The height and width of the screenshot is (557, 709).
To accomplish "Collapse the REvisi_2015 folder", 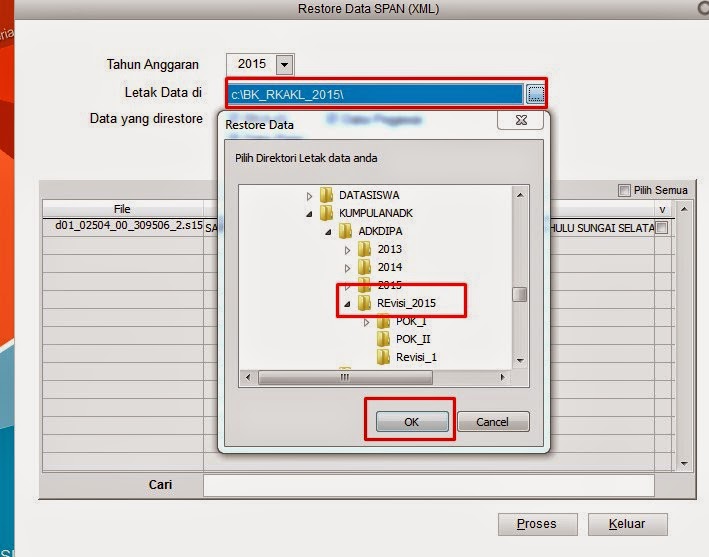I will pyautogui.click(x=347, y=304).
